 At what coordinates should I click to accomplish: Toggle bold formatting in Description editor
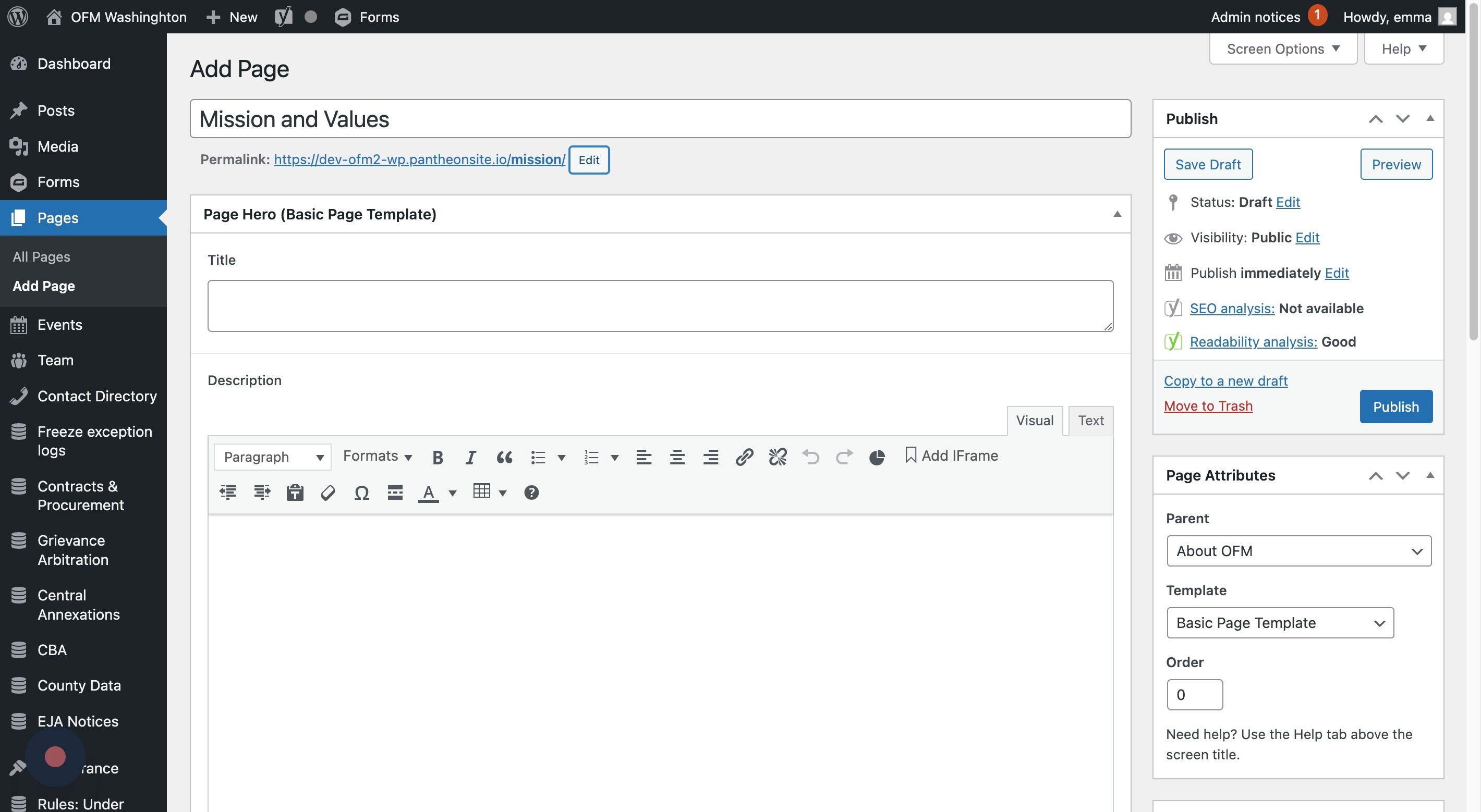438,457
